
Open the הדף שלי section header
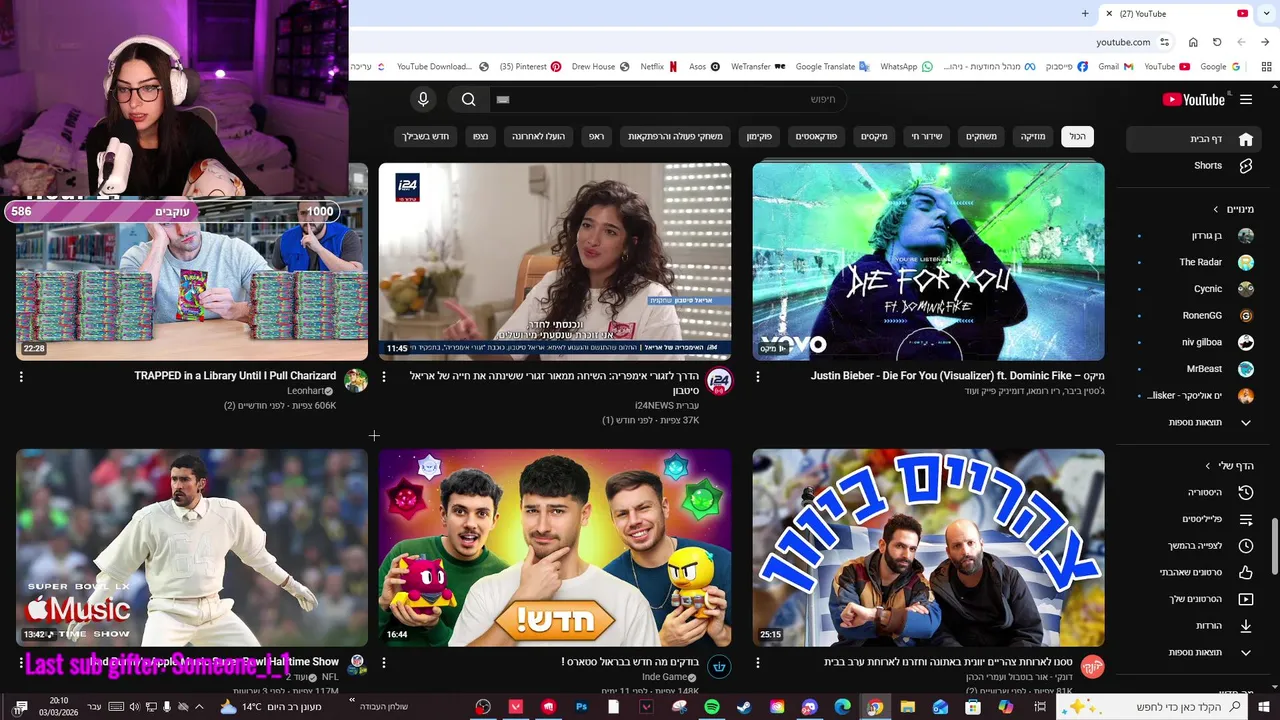tap(1230, 466)
